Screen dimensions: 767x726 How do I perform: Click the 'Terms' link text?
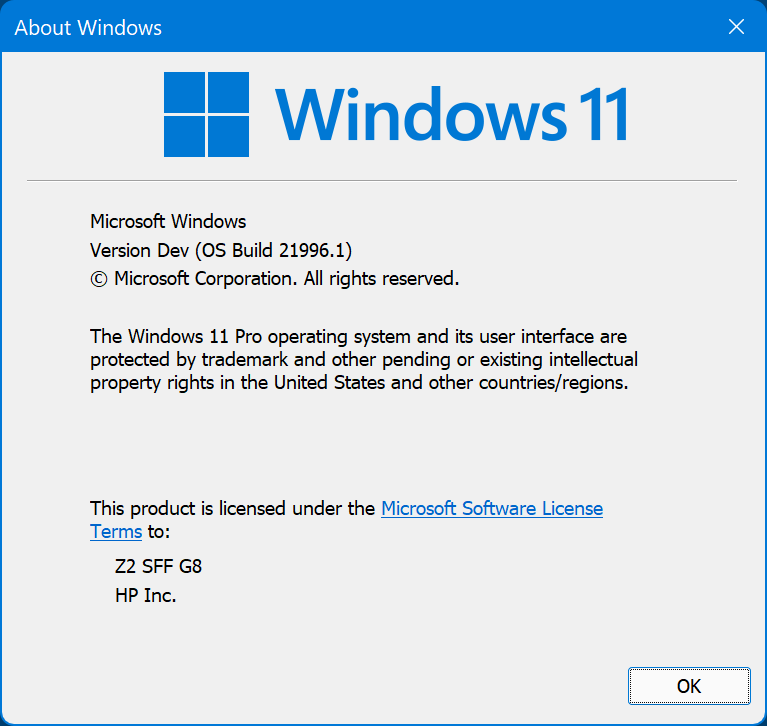116,532
